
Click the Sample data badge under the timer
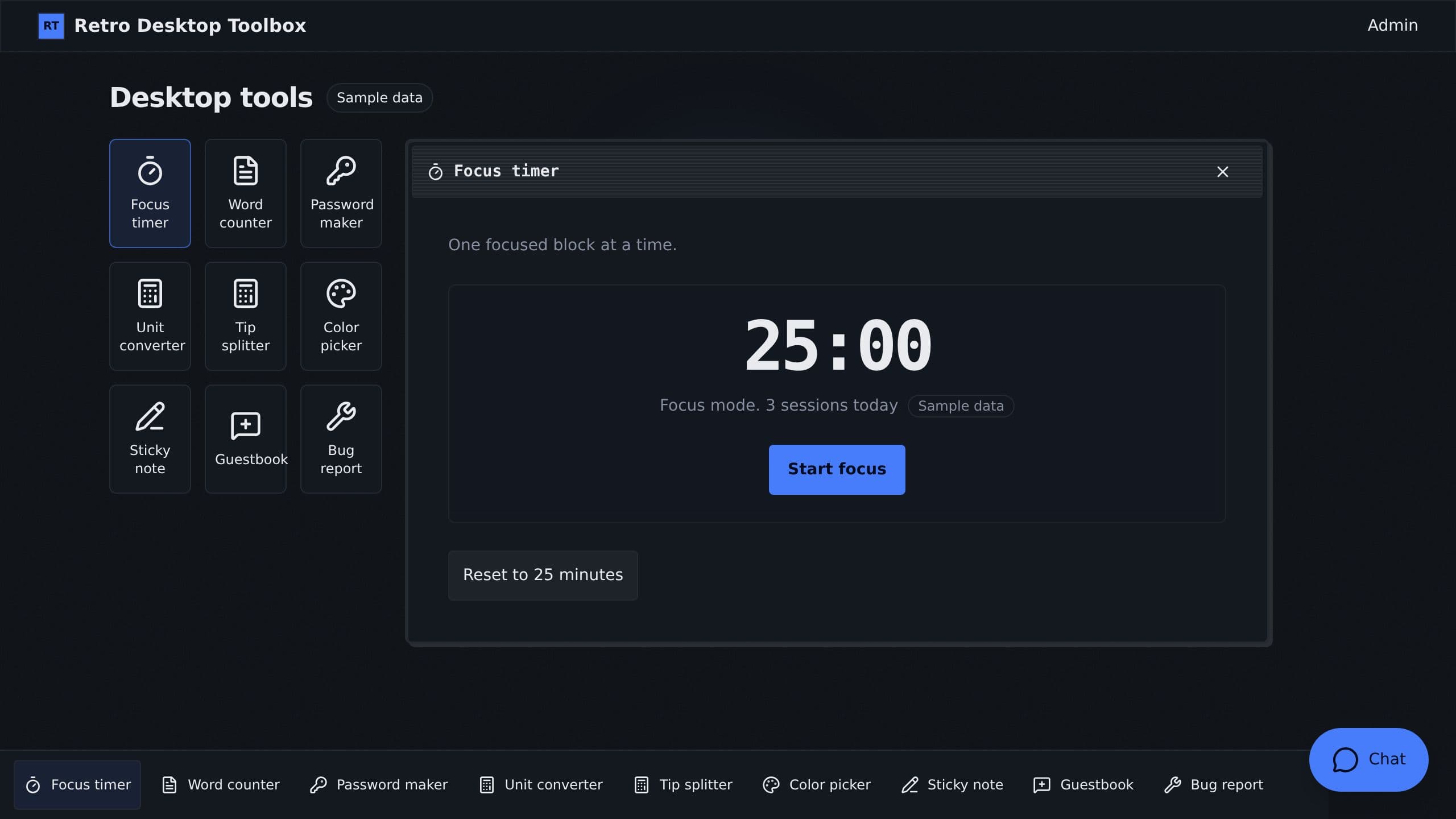pos(961,406)
